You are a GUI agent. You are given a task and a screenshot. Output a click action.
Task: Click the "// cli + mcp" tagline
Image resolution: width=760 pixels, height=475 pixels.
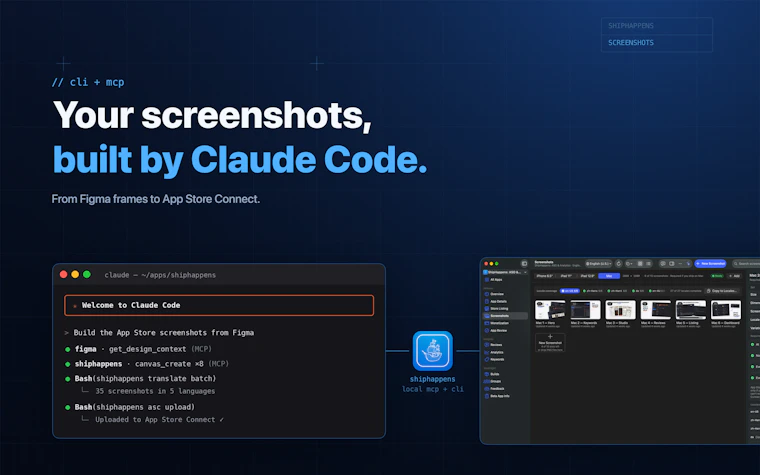[88, 82]
